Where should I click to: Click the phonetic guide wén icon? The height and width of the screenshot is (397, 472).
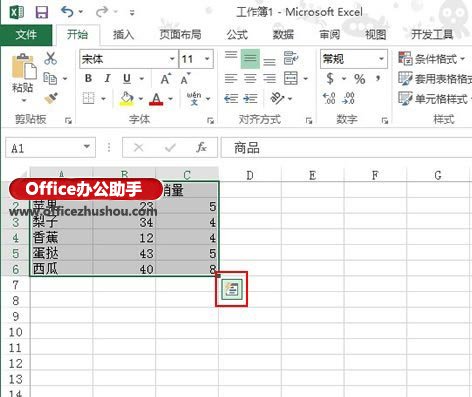pyautogui.click(x=194, y=99)
